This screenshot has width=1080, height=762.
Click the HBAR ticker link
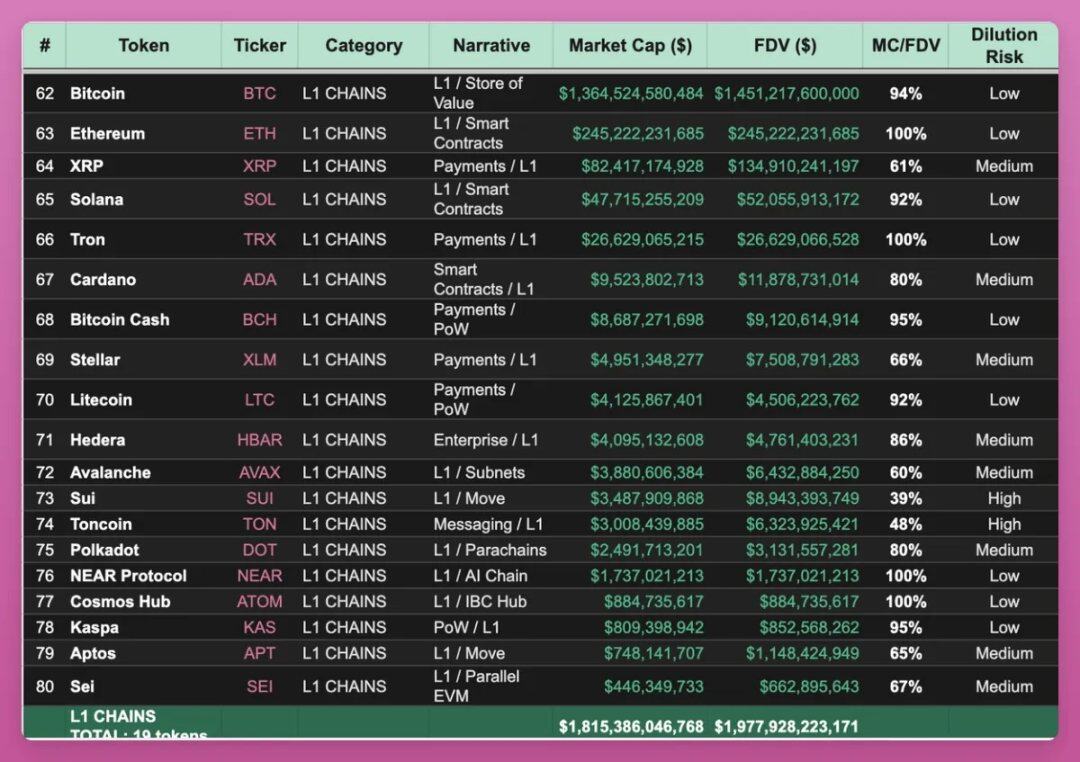259,439
